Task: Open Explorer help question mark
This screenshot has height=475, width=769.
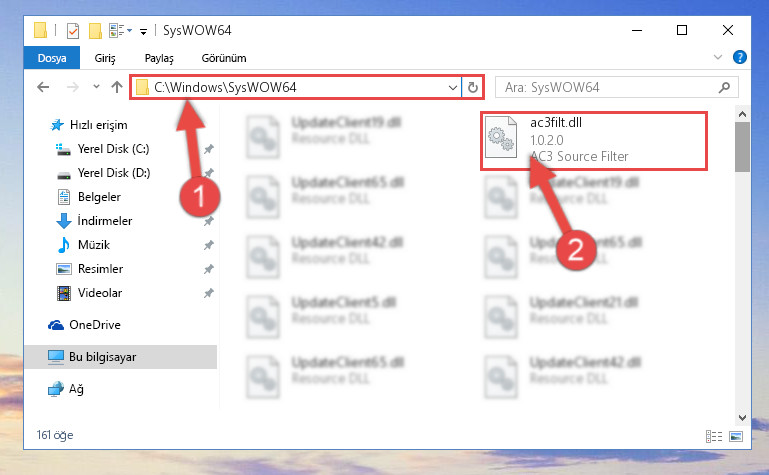Action: (x=740, y=57)
